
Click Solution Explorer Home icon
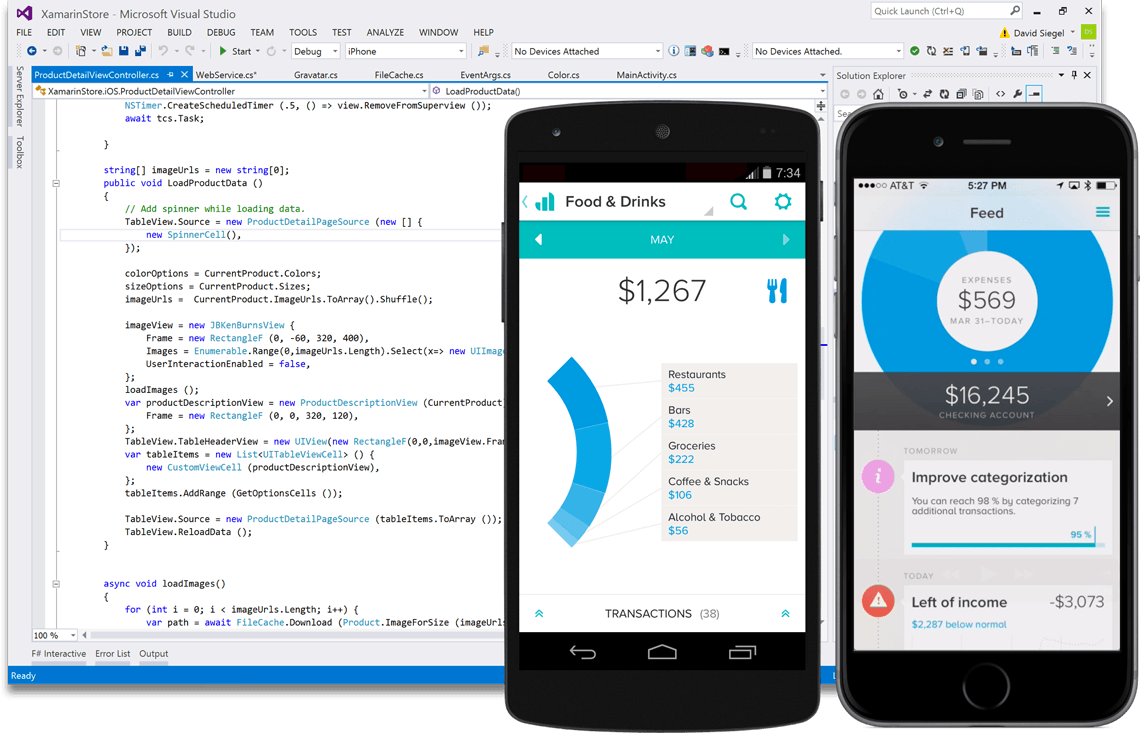[878, 94]
